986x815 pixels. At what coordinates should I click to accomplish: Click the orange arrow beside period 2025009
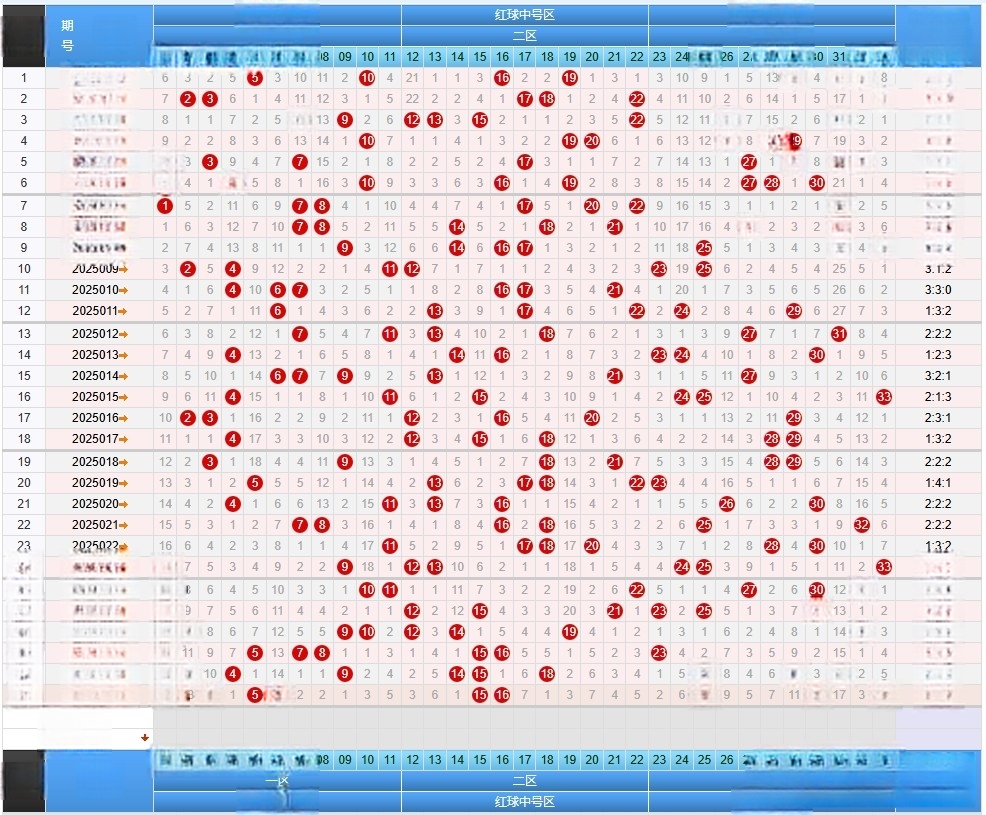click(x=123, y=269)
